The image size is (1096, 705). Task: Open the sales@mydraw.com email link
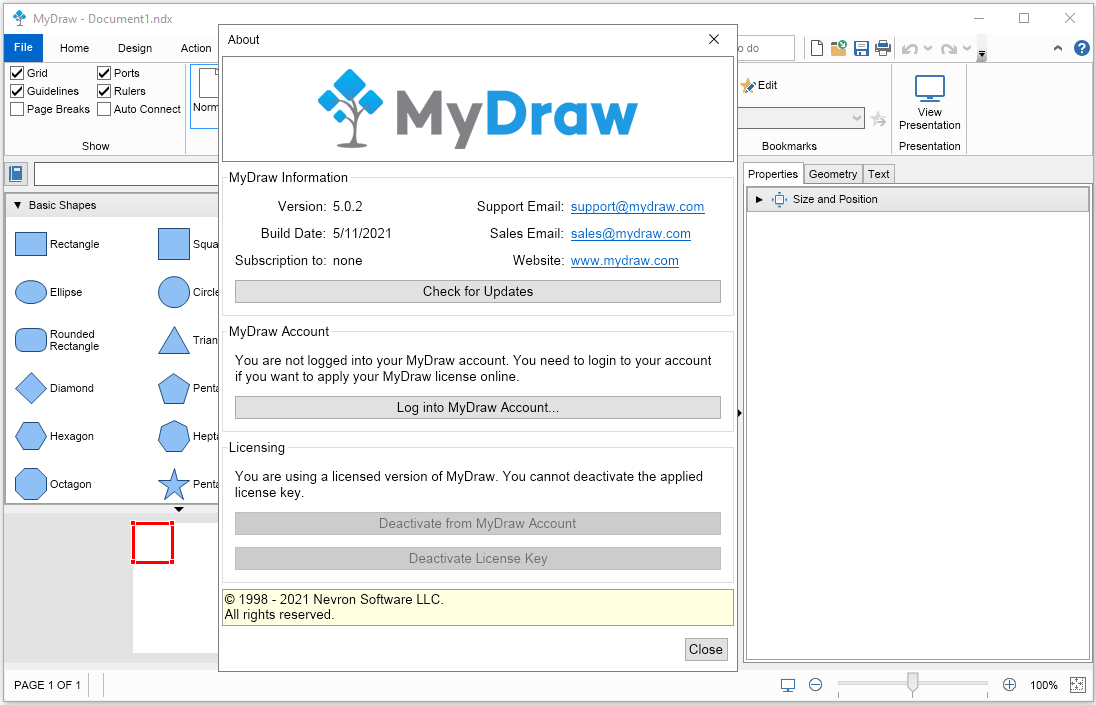630,233
